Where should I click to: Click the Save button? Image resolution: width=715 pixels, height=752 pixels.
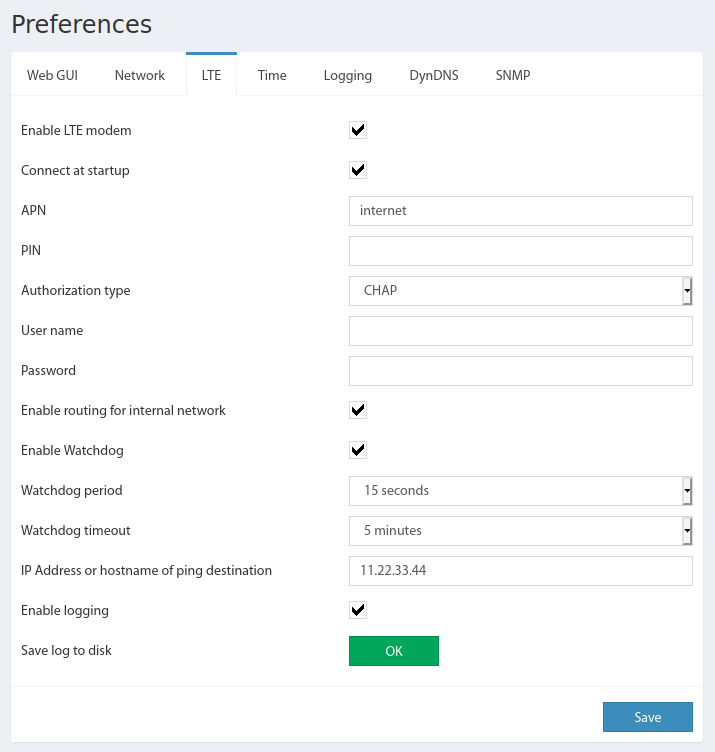coord(647,717)
